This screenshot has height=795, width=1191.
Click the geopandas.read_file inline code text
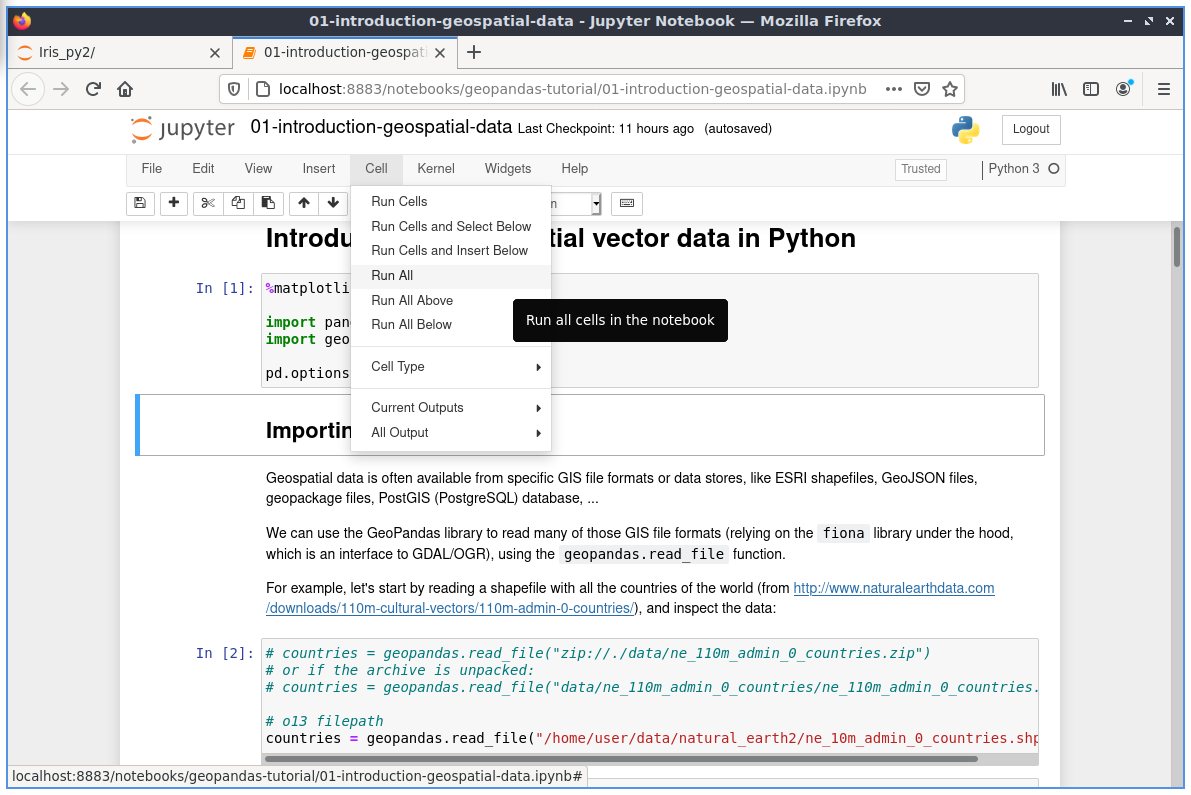643,554
